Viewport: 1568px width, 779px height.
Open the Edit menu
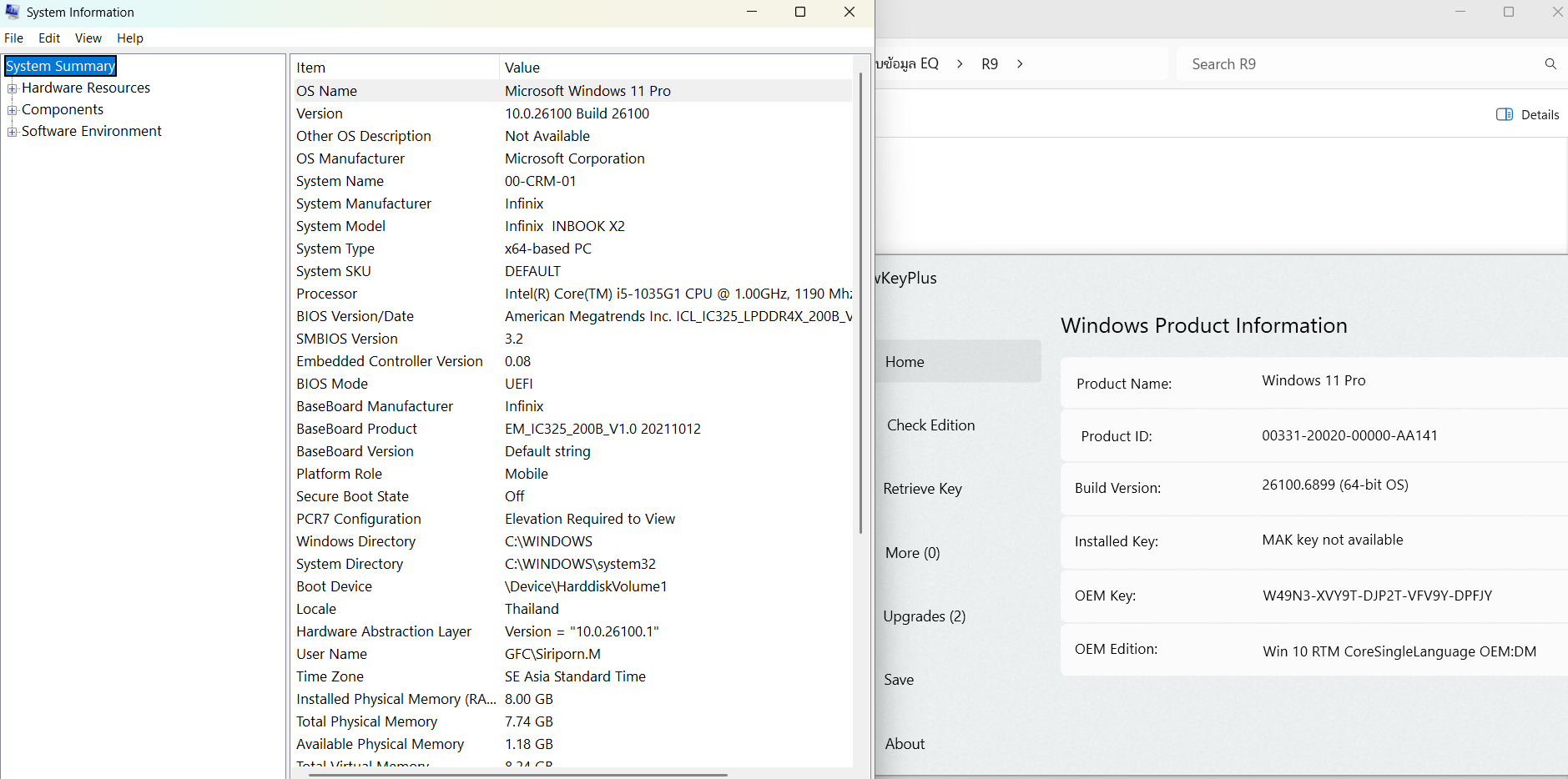pyautogui.click(x=49, y=38)
